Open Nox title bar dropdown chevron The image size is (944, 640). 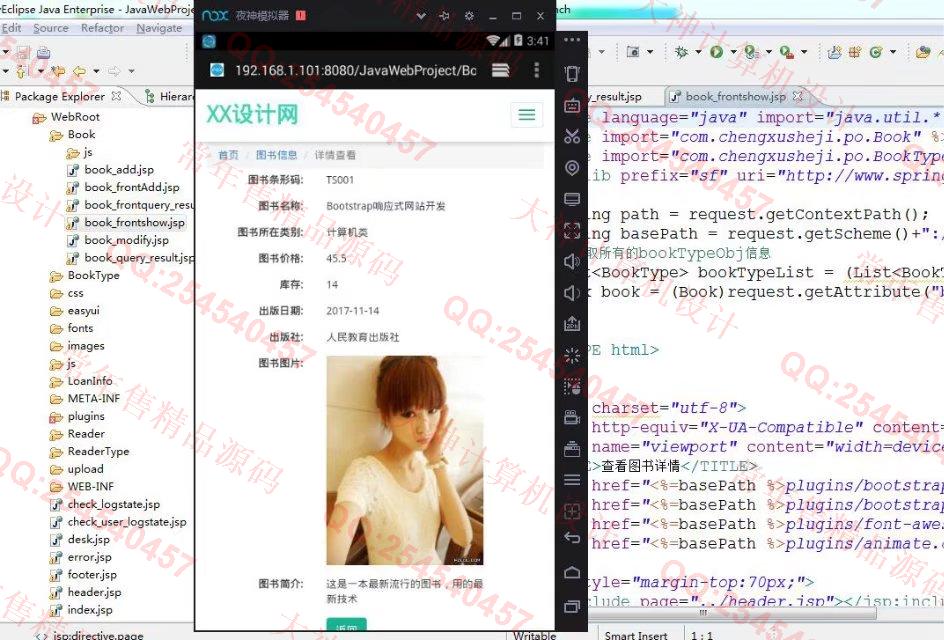[421, 16]
